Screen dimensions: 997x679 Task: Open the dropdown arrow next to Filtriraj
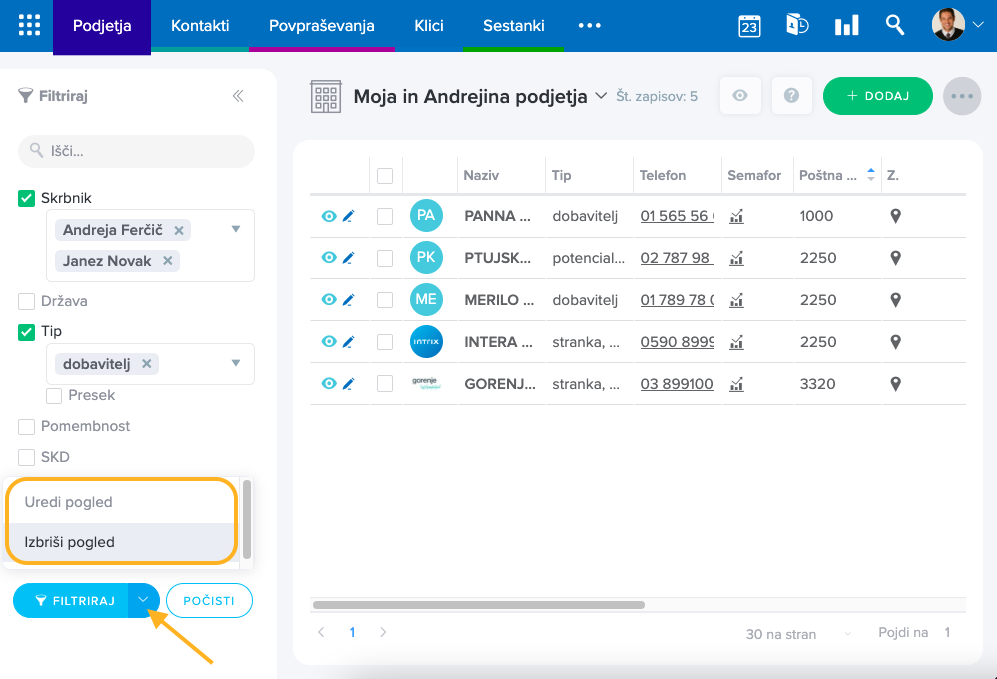click(x=144, y=600)
